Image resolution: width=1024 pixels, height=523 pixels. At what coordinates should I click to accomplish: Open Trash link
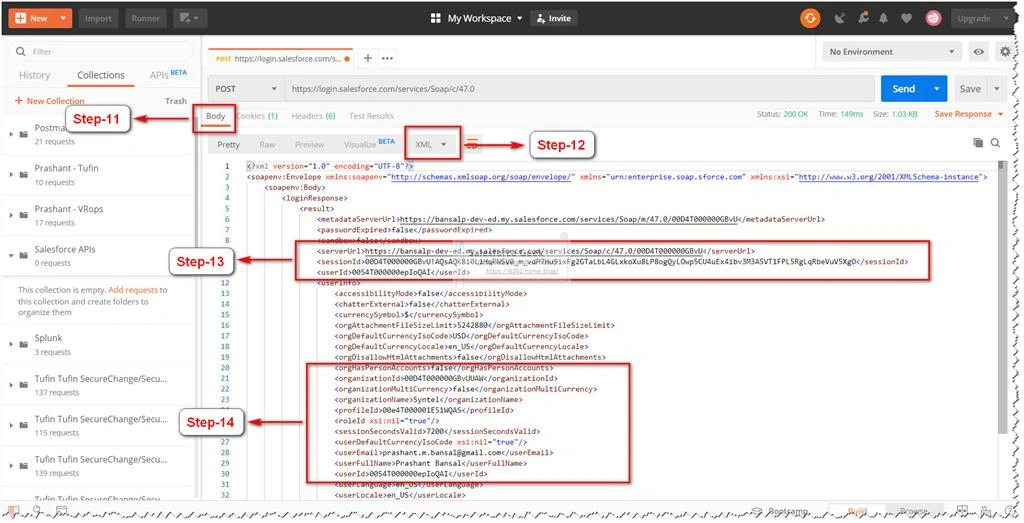pyautogui.click(x=176, y=101)
